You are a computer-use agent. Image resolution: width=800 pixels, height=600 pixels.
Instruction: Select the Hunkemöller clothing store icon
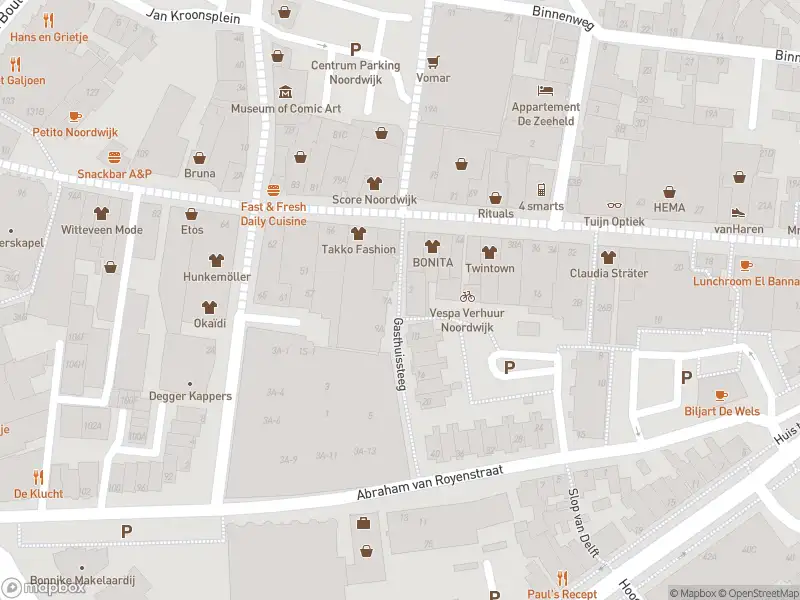(x=216, y=259)
